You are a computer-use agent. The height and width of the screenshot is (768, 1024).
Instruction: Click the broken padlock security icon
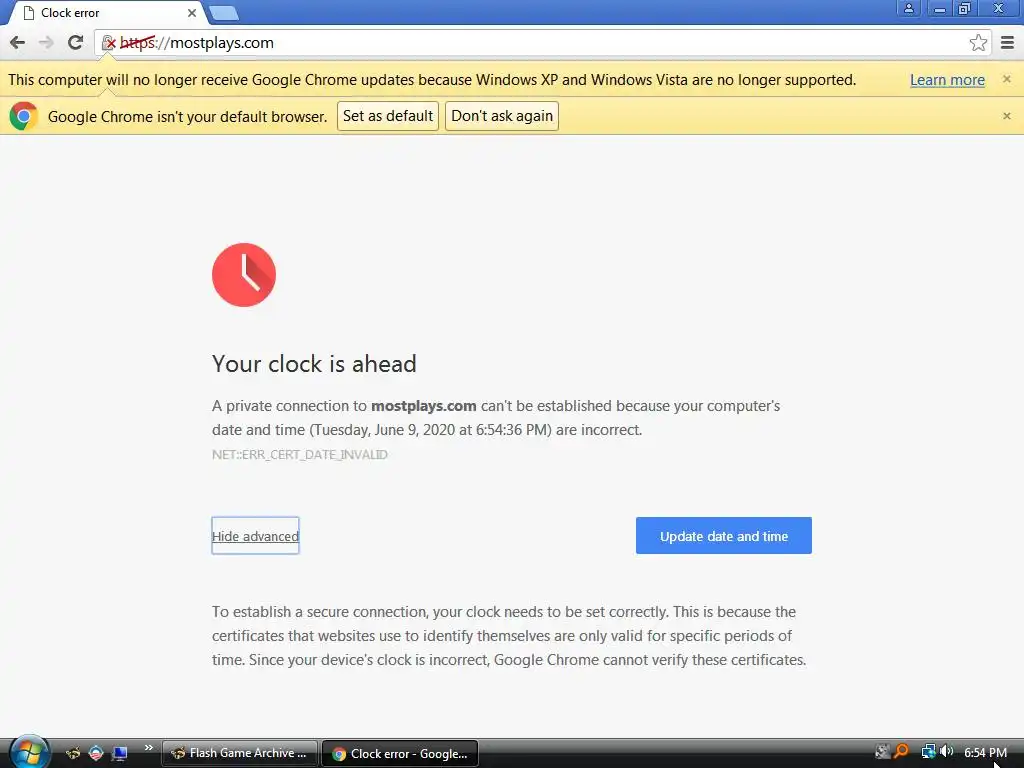coord(109,43)
